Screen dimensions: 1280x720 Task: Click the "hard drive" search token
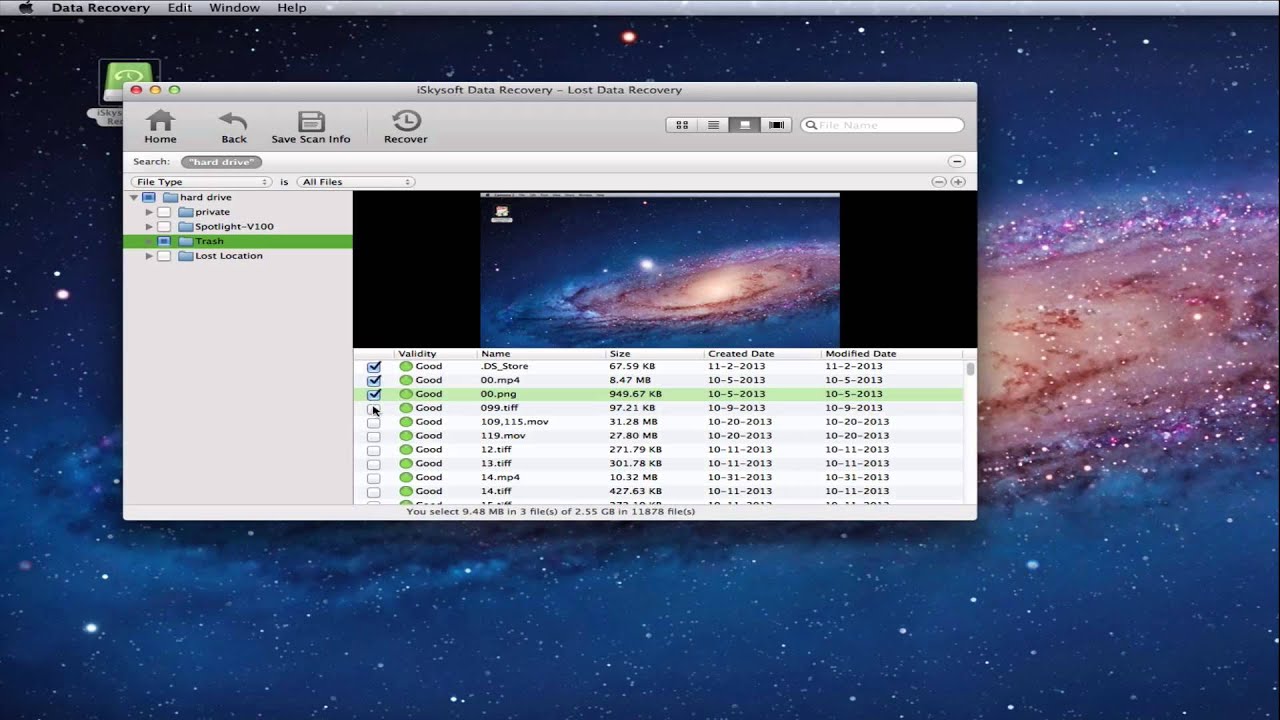(221, 161)
